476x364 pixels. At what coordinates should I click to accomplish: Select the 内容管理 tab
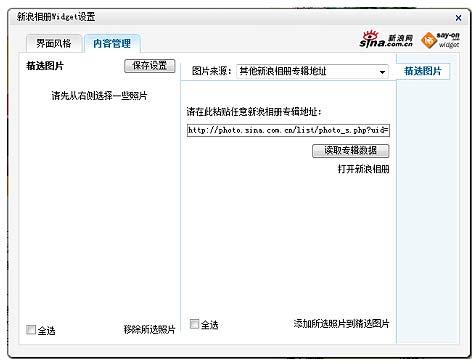click(x=112, y=43)
